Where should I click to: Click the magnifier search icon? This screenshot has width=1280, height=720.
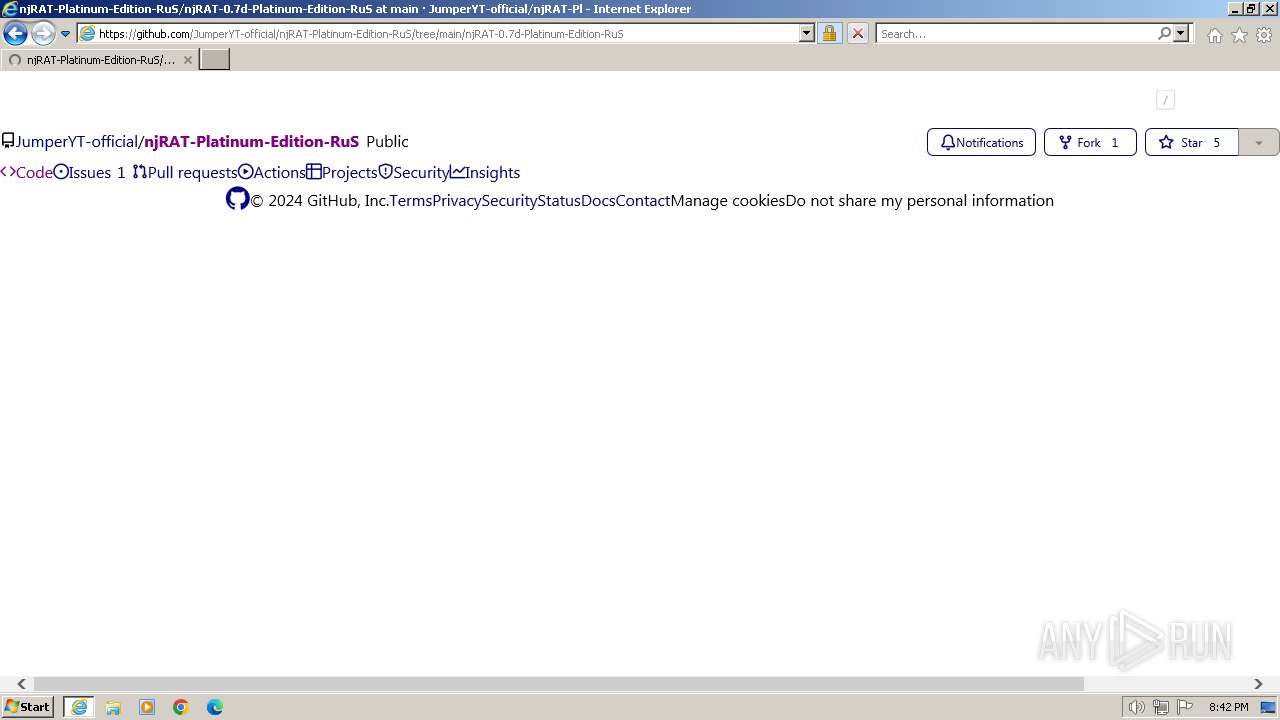(1164, 34)
